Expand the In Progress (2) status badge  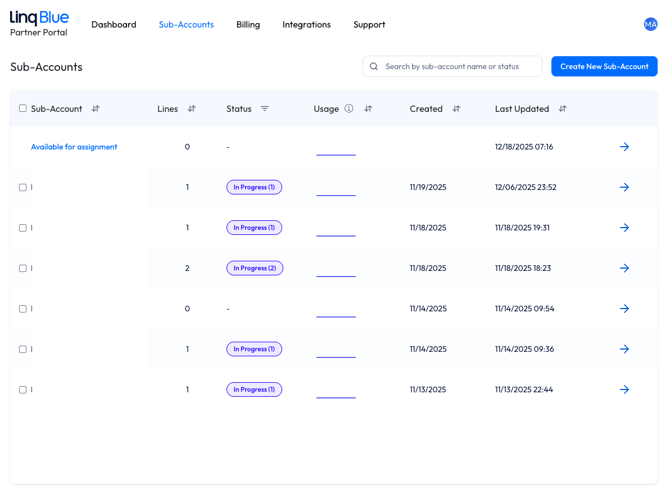point(254,268)
